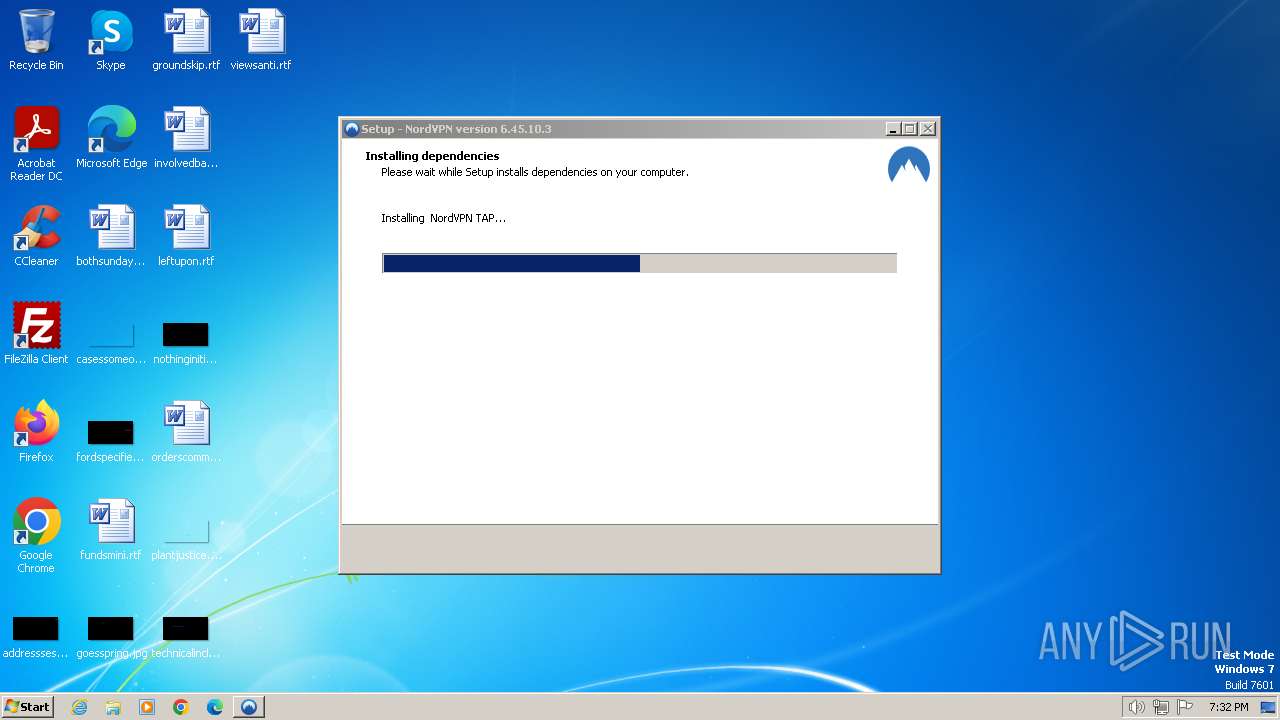Image resolution: width=1280 pixels, height=720 pixels.
Task: Click the Setup - NordVPN title text
Action: (456, 129)
